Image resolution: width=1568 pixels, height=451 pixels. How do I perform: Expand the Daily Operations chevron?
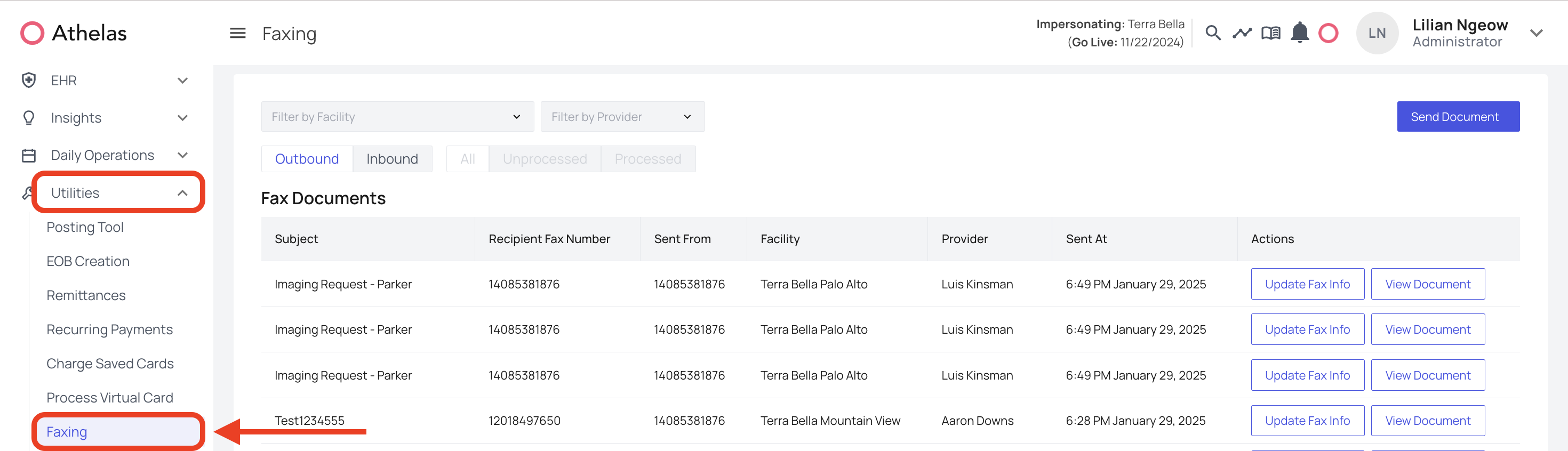coord(182,155)
